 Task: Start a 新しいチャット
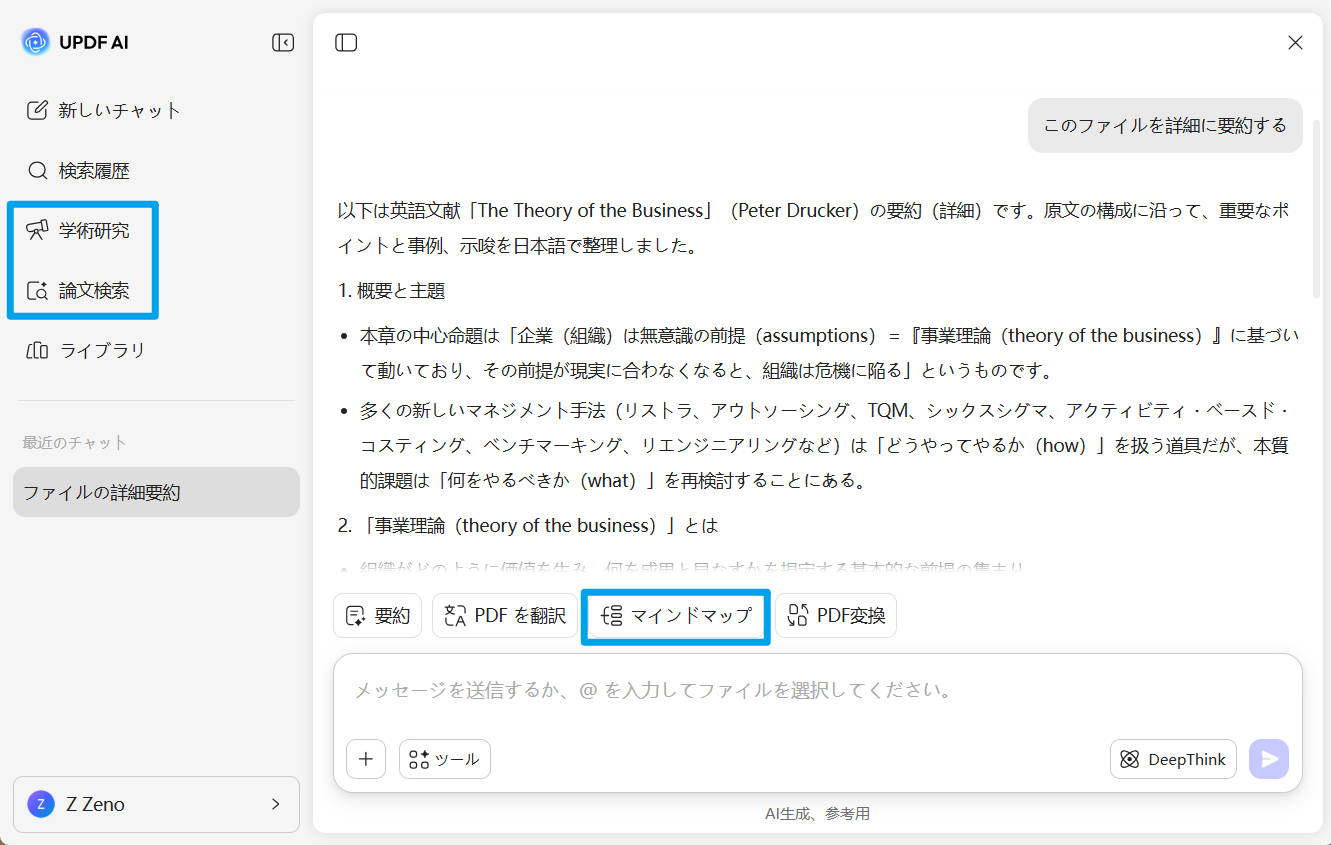104,110
